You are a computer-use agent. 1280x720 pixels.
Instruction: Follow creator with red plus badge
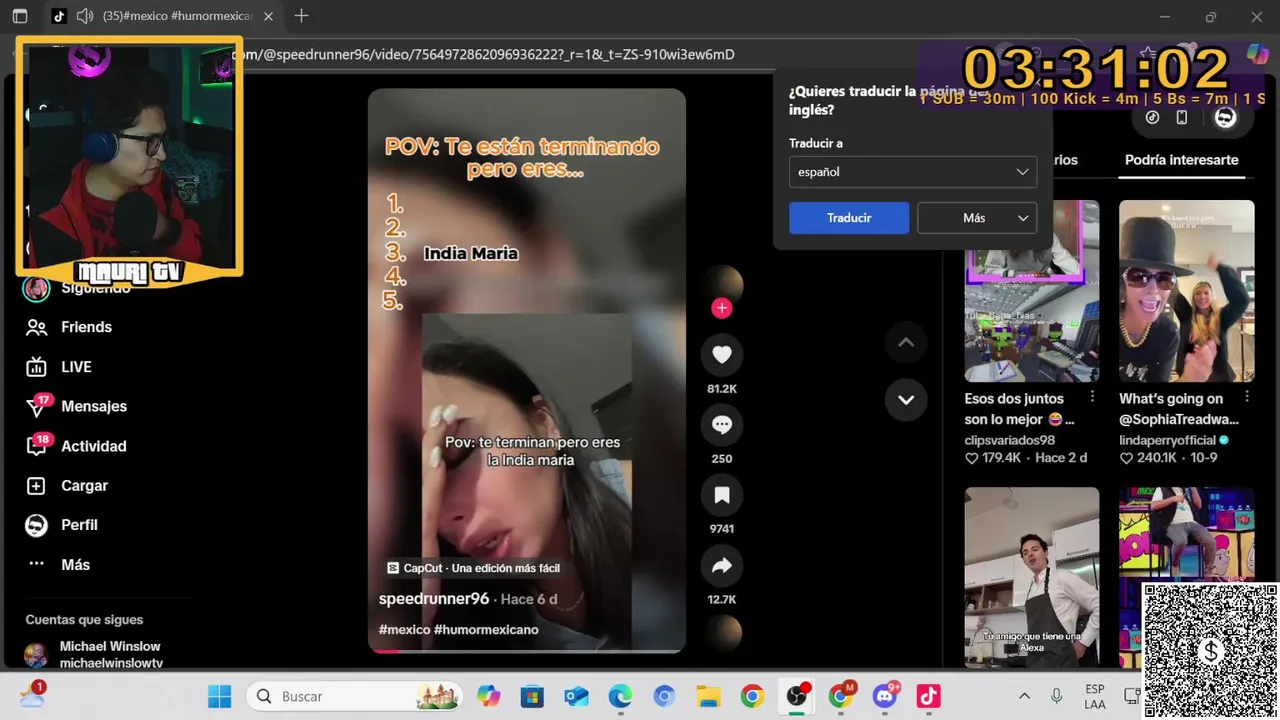pos(722,308)
